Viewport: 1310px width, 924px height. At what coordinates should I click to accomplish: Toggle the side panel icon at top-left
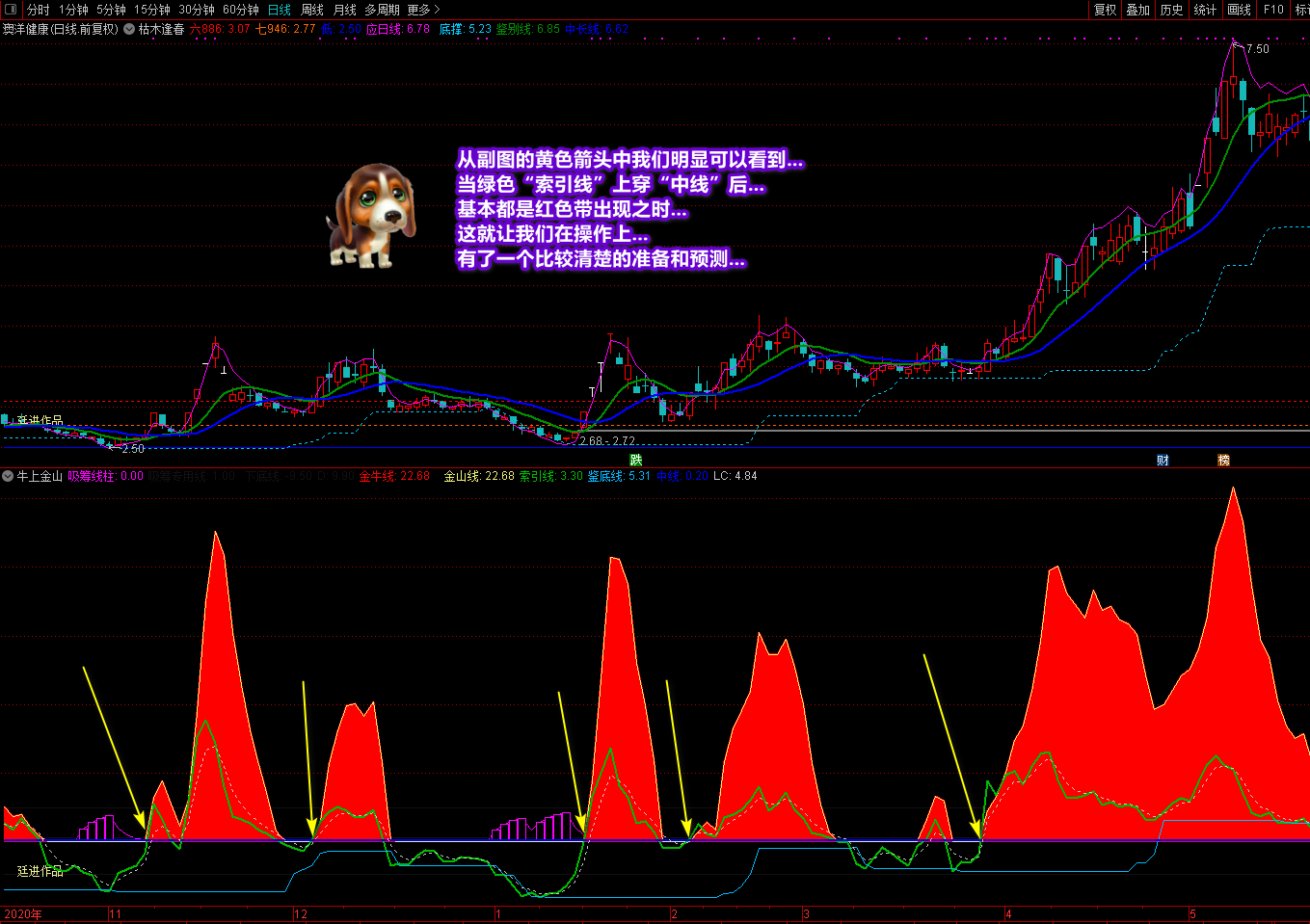click(x=11, y=10)
